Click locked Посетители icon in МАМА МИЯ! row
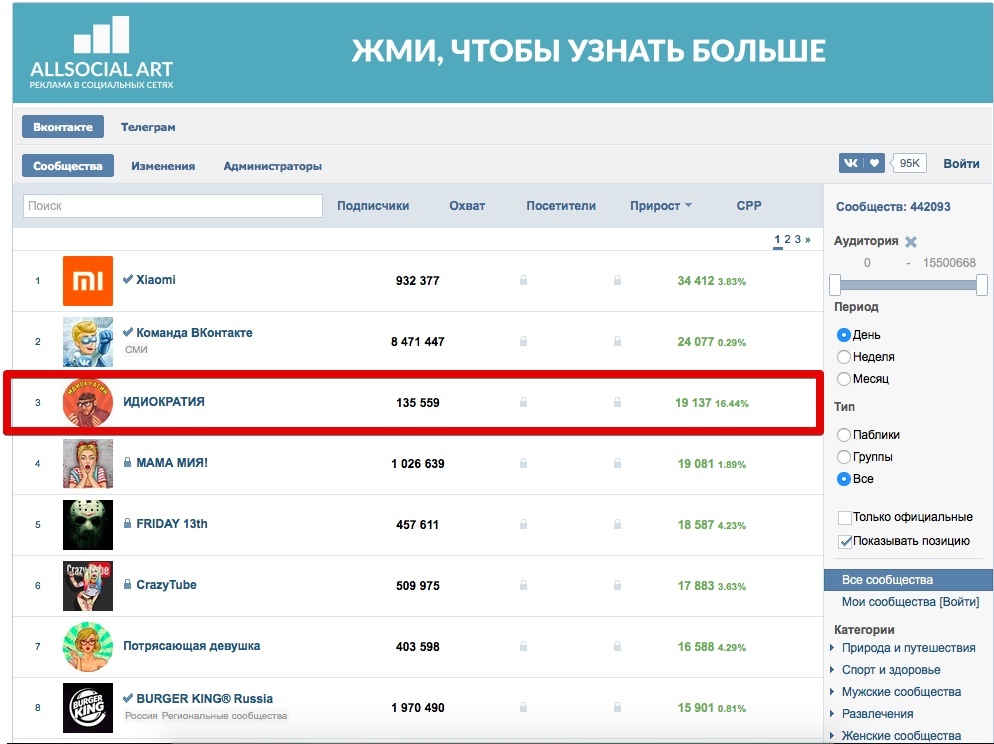 (x=617, y=463)
